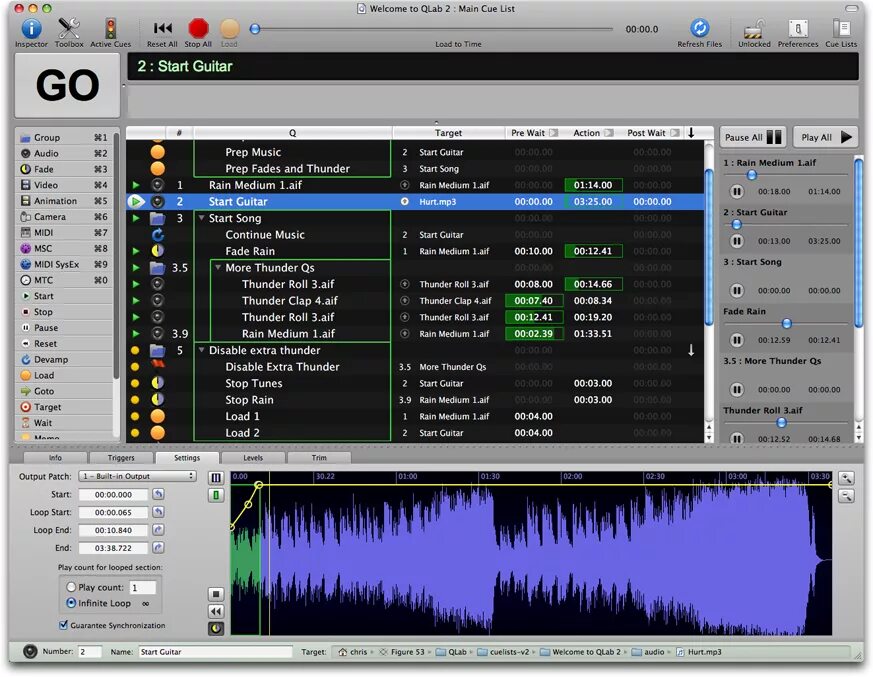Screen dimensions: 873x677
Task: Click the waveform rewind button
Action: (x=216, y=611)
